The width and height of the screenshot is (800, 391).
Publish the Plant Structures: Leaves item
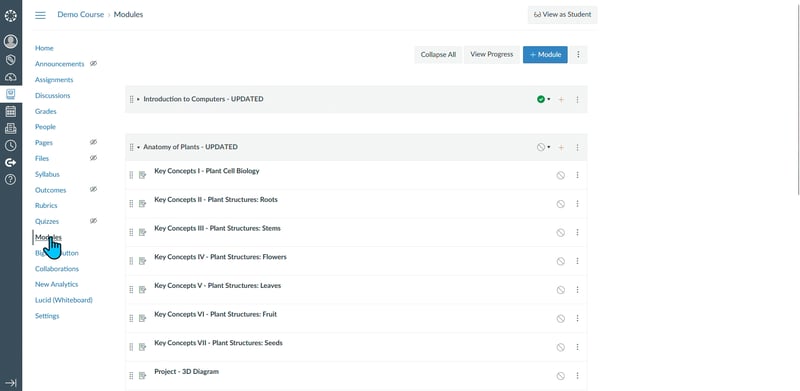point(560,289)
